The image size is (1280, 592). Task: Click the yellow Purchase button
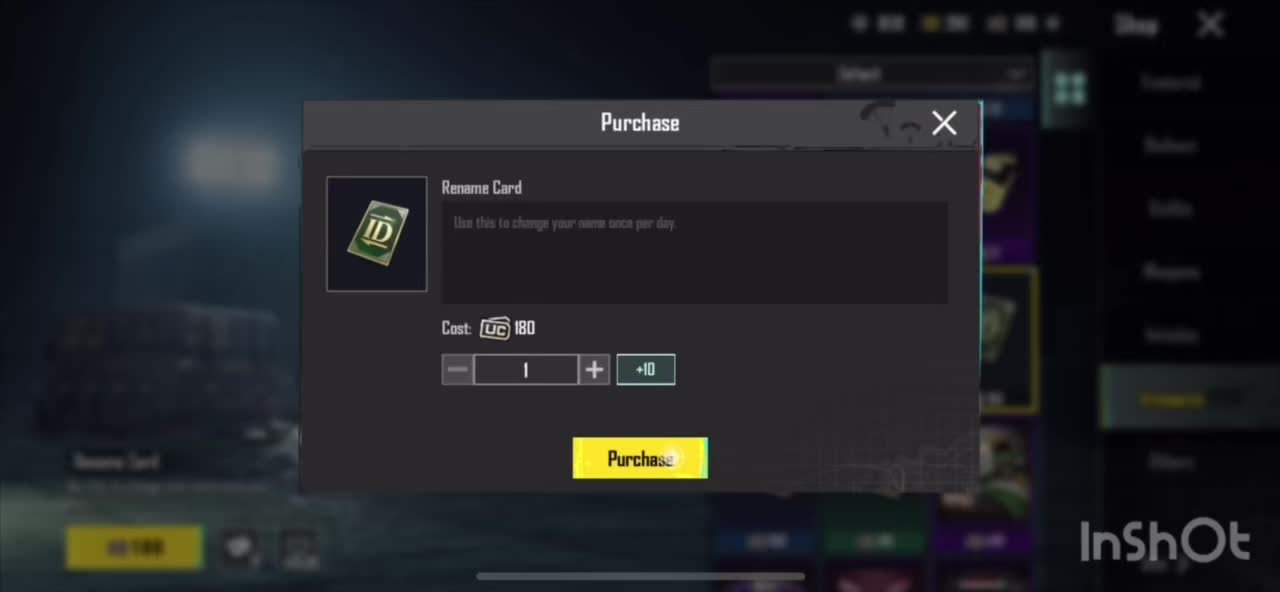(640, 458)
